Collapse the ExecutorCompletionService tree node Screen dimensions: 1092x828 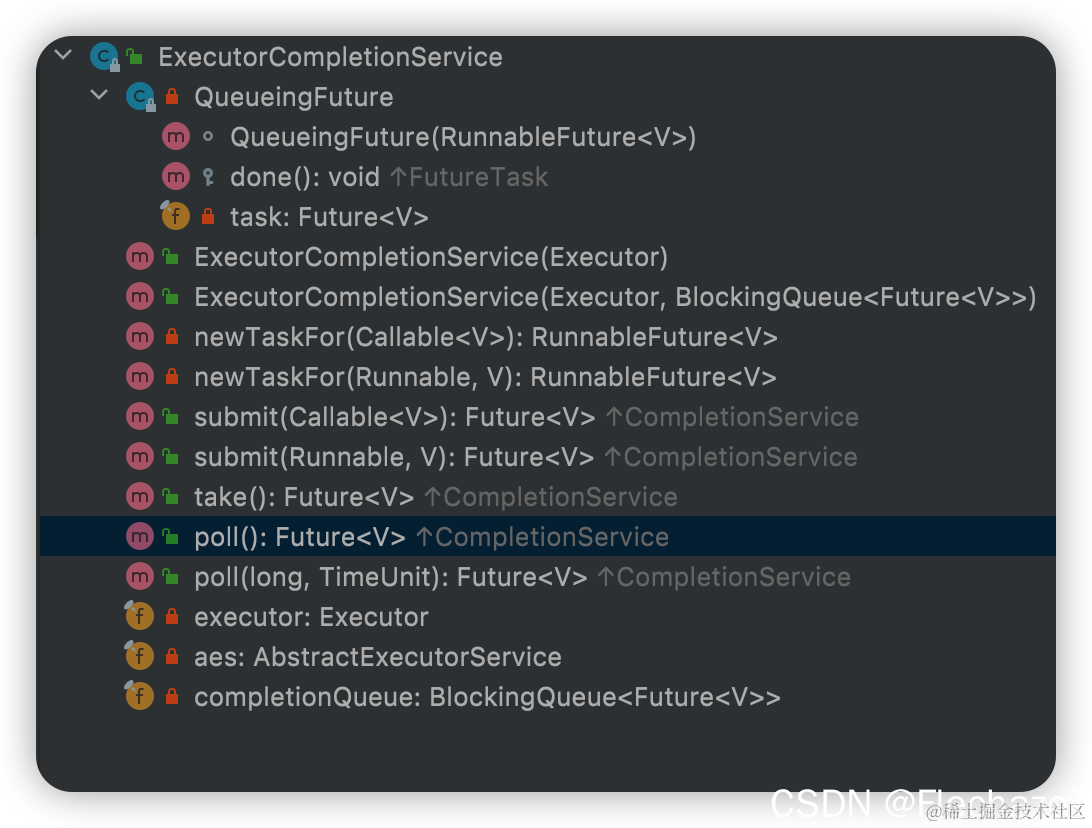[62, 56]
